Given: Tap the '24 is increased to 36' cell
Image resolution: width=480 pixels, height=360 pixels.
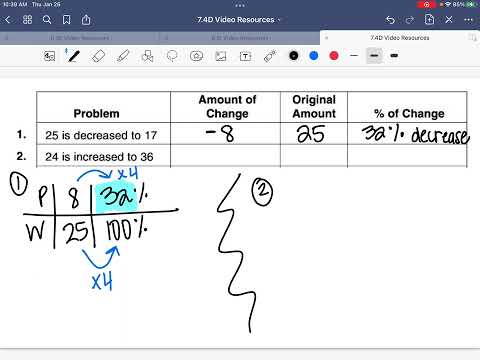Looking at the screenshot, I should [103, 156].
